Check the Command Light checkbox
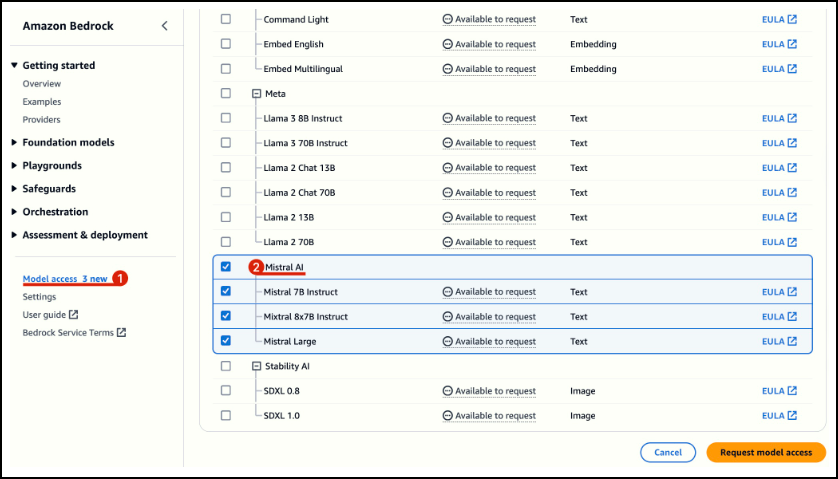The image size is (838, 479). click(x=226, y=19)
